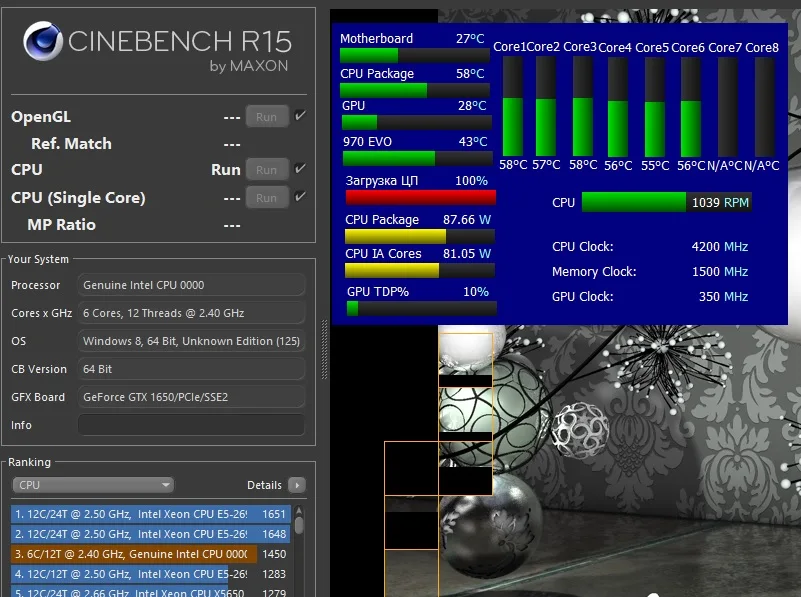Image resolution: width=801 pixels, height=597 pixels.
Task: Click the ranking list scrollbar thumb
Action: tap(299, 525)
